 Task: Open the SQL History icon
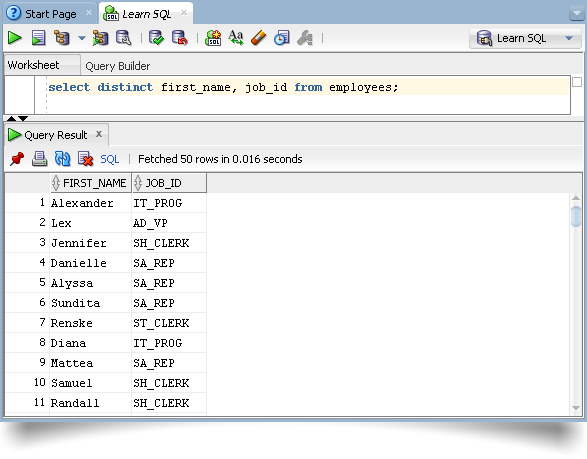pos(282,38)
